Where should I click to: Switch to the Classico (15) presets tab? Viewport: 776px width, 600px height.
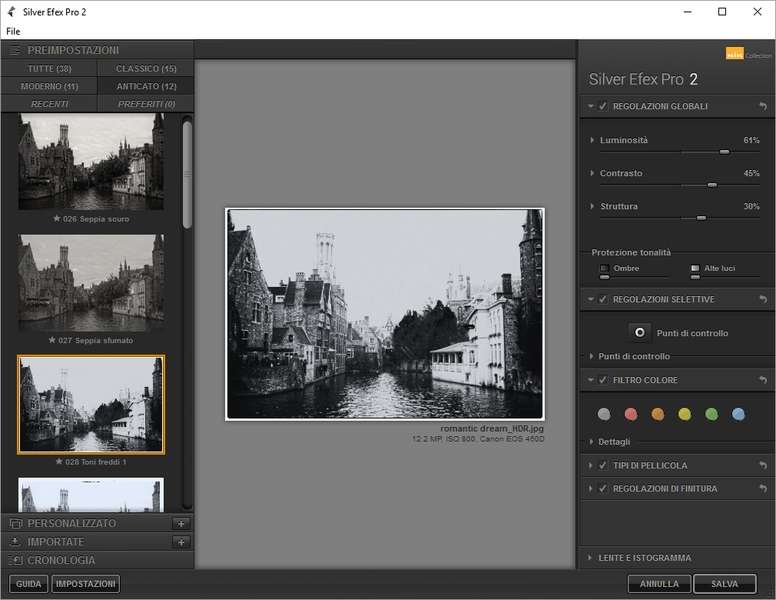point(146,69)
